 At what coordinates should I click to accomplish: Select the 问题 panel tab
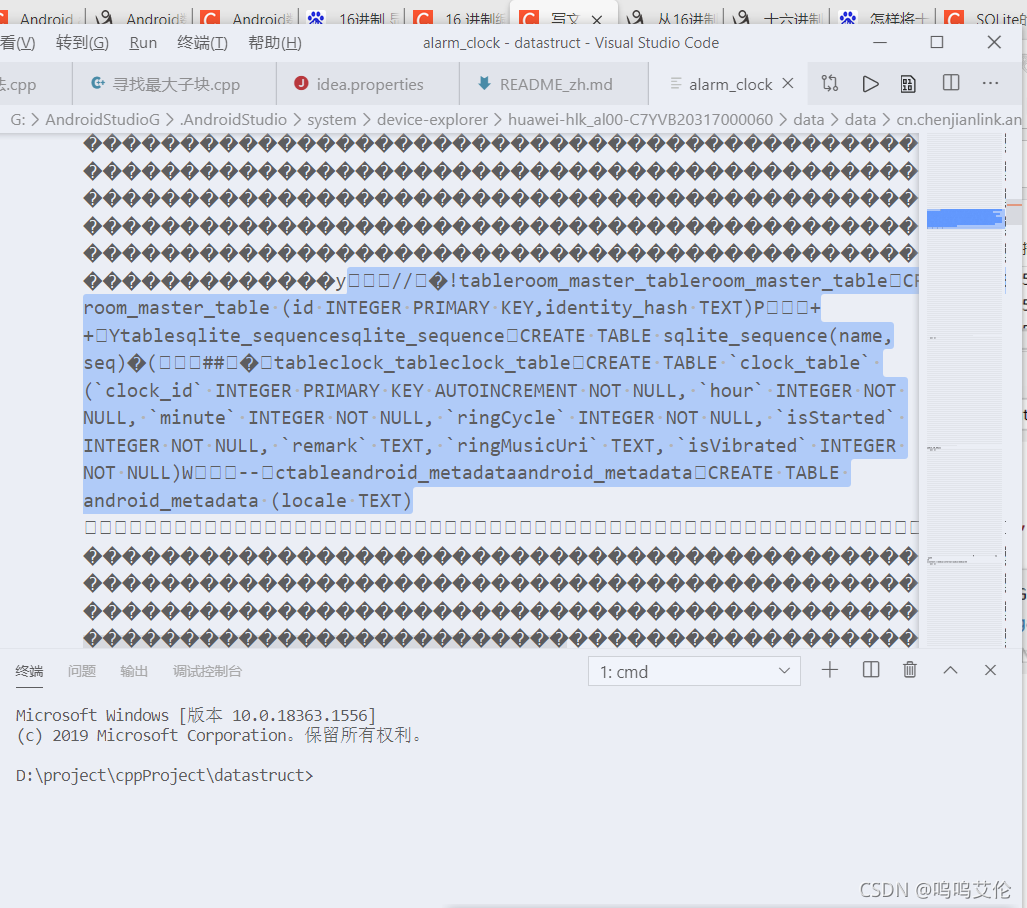pos(82,671)
